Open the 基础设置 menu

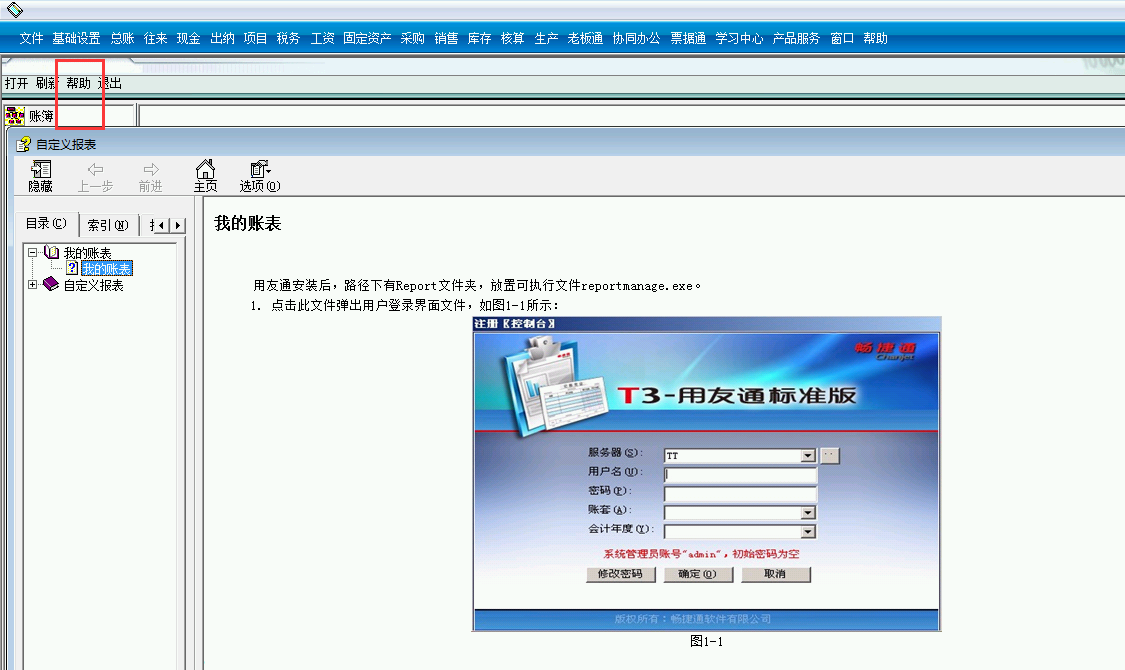point(76,39)
